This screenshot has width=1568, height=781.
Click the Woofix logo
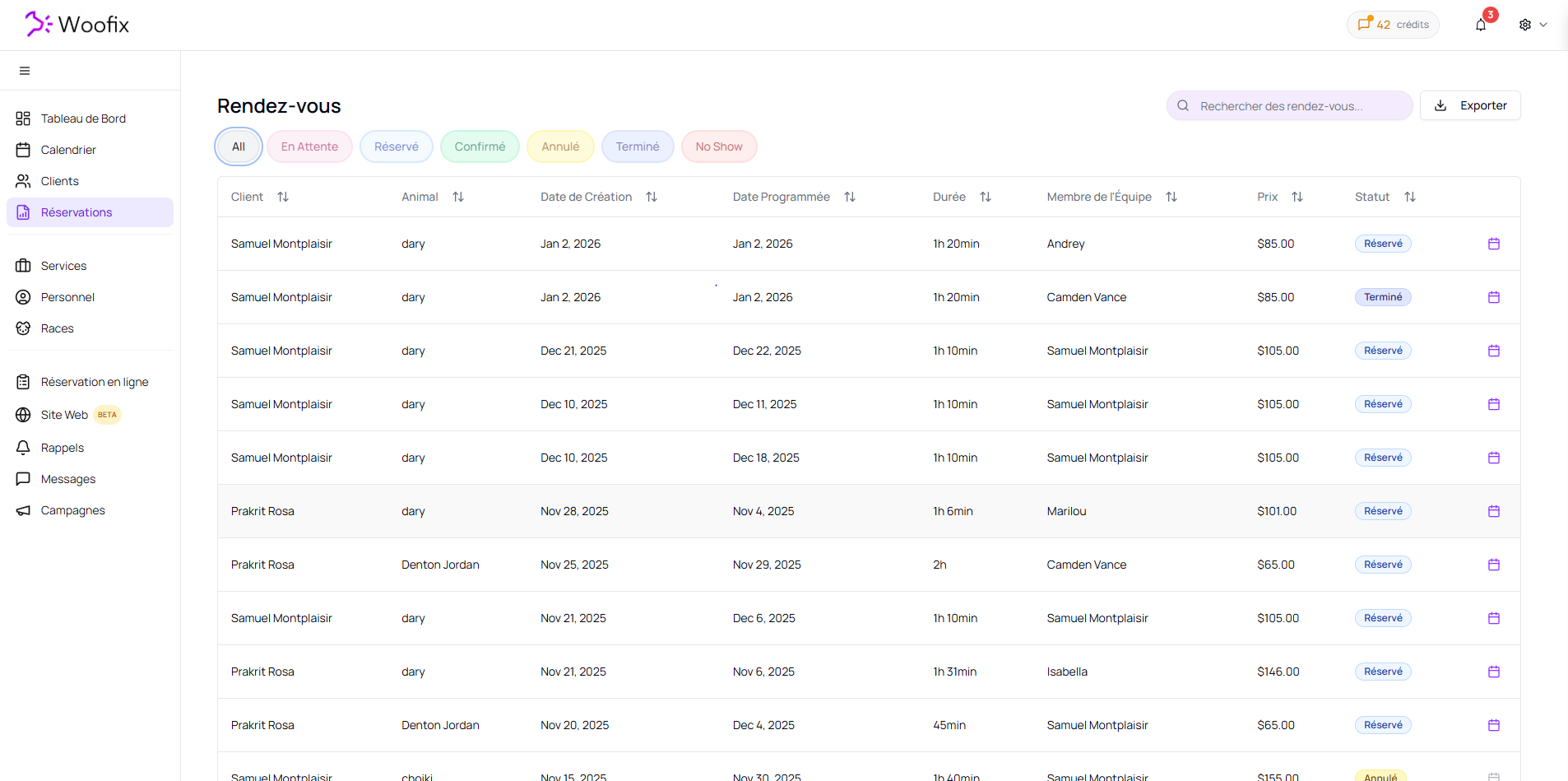click(x=77, y=25)
